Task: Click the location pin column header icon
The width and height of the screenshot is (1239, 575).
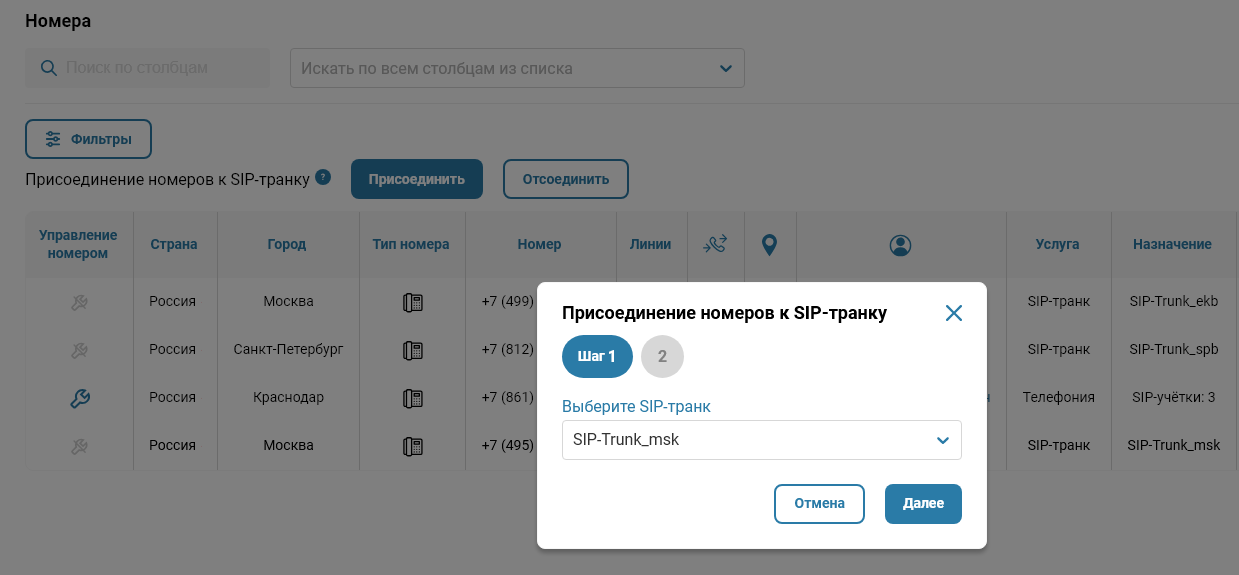Action: 769,244
